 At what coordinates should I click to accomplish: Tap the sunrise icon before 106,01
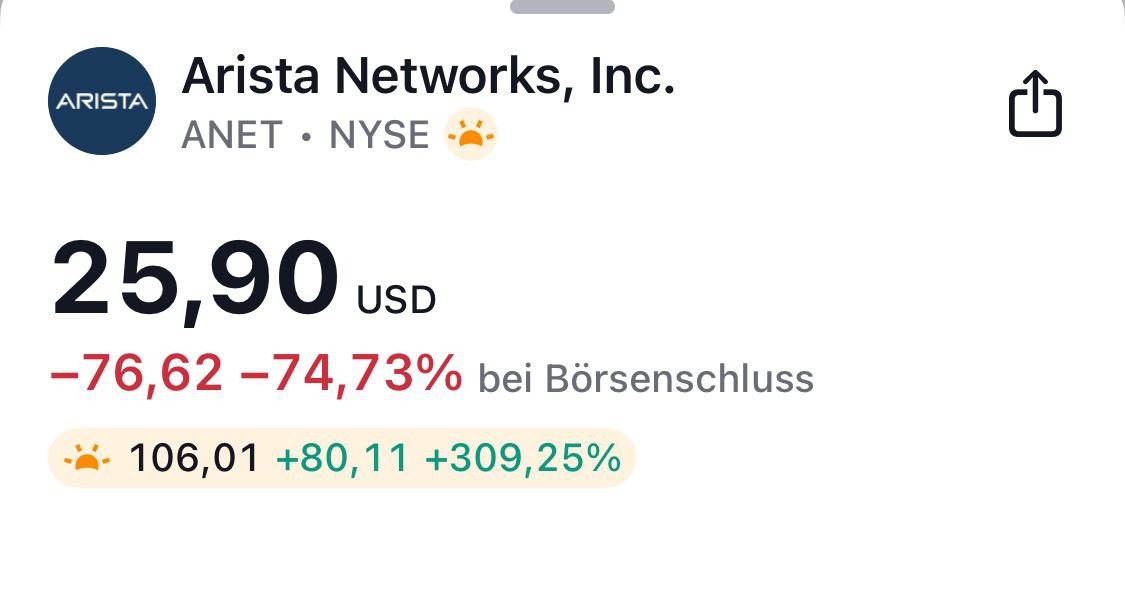click(86, 459)
